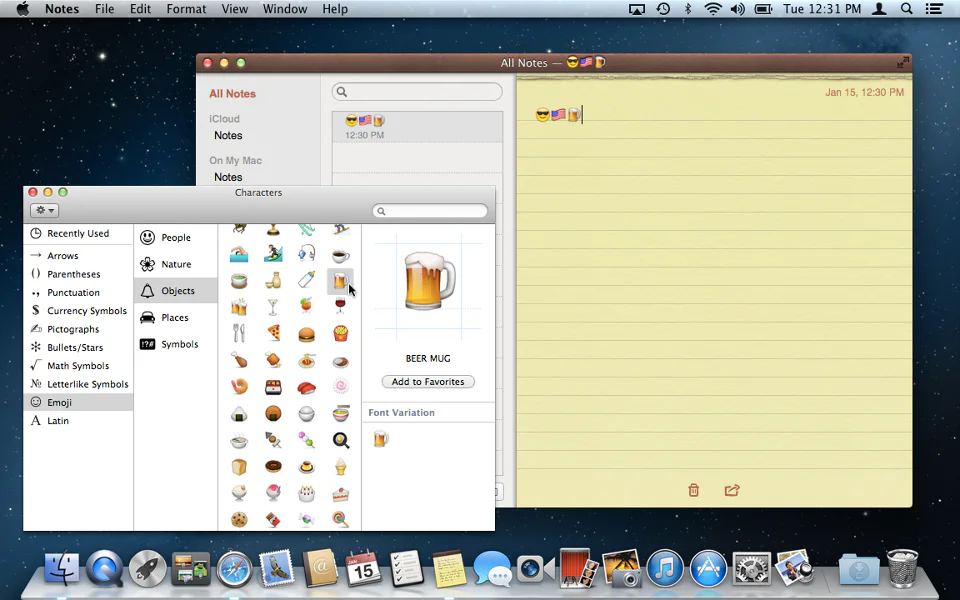
Task: Pick the chicken drumstick emoji
Action: 239,360
